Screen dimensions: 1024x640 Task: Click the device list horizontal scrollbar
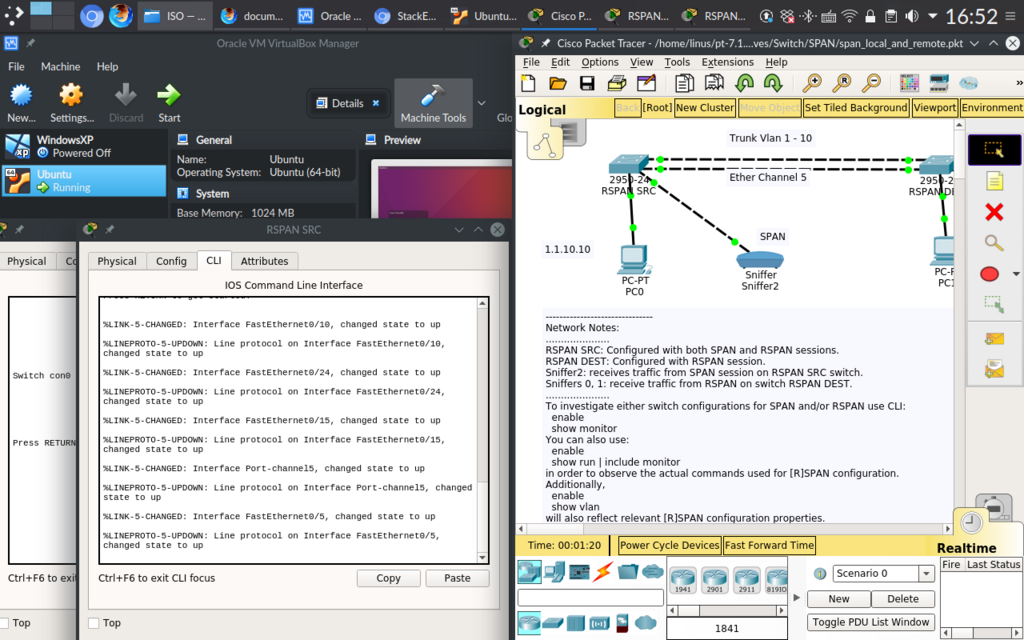[727, 610]
